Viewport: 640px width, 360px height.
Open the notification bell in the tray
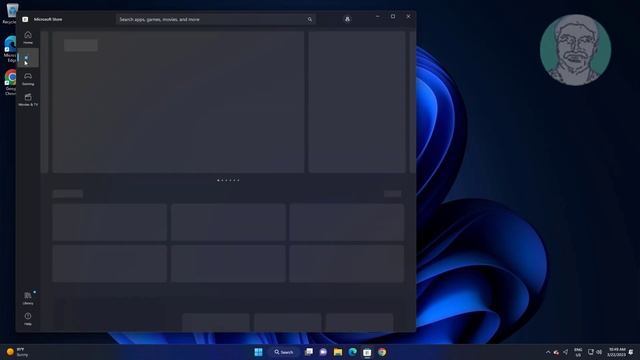coord(631,352)
